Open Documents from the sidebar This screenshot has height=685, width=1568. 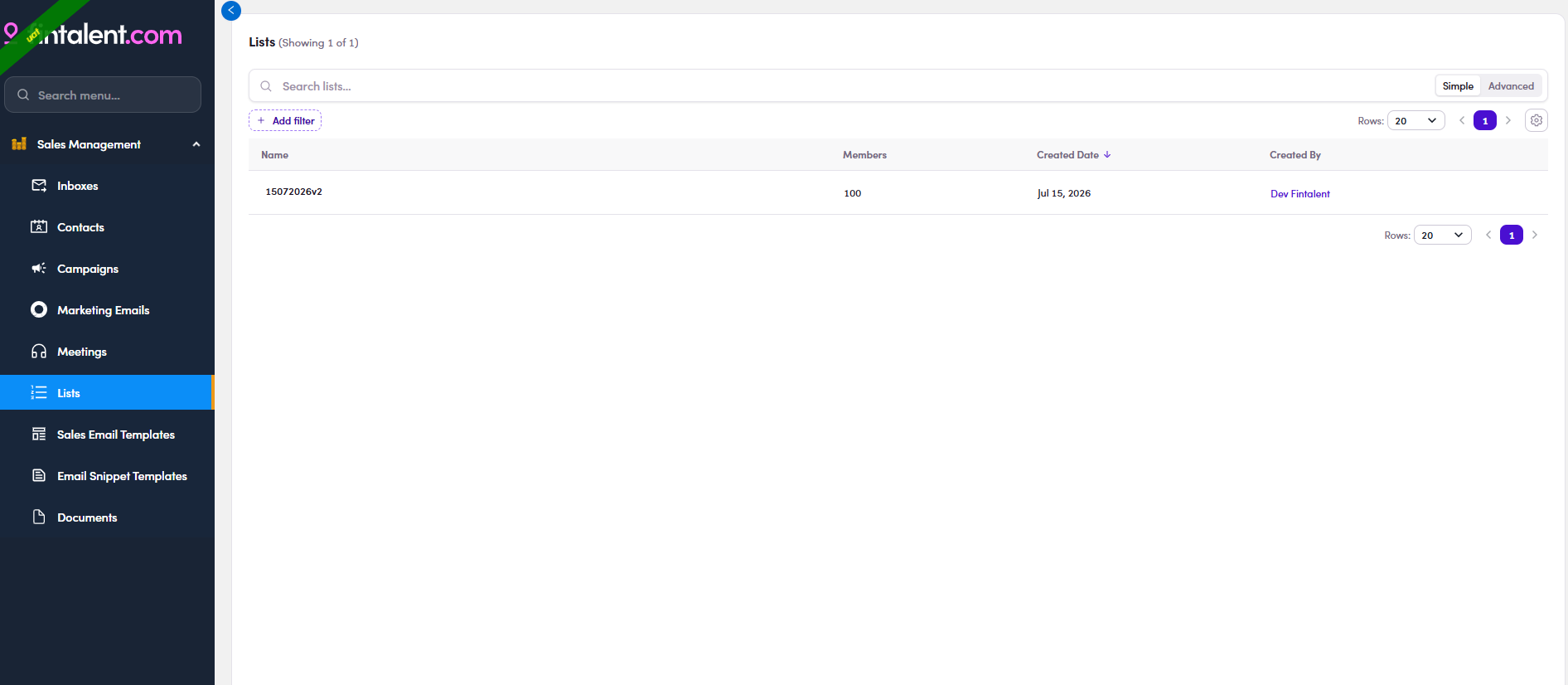coord(107,517)
